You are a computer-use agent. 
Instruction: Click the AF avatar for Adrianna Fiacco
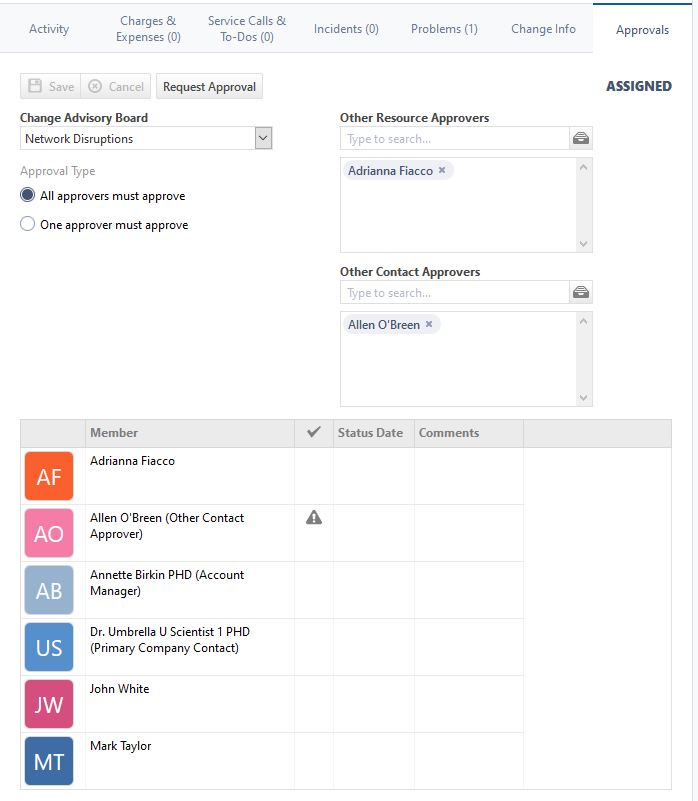[x=49, y=477]
